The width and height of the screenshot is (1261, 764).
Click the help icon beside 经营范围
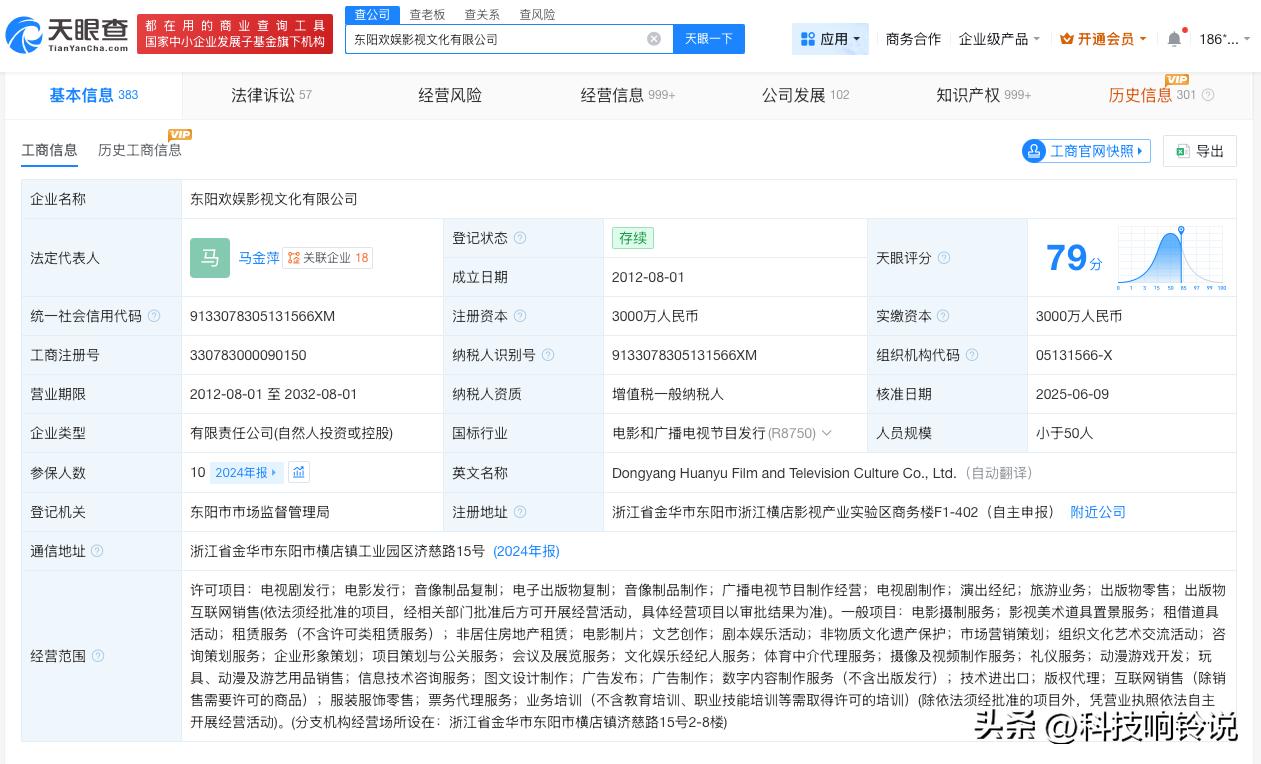click(x=98, y=656)
